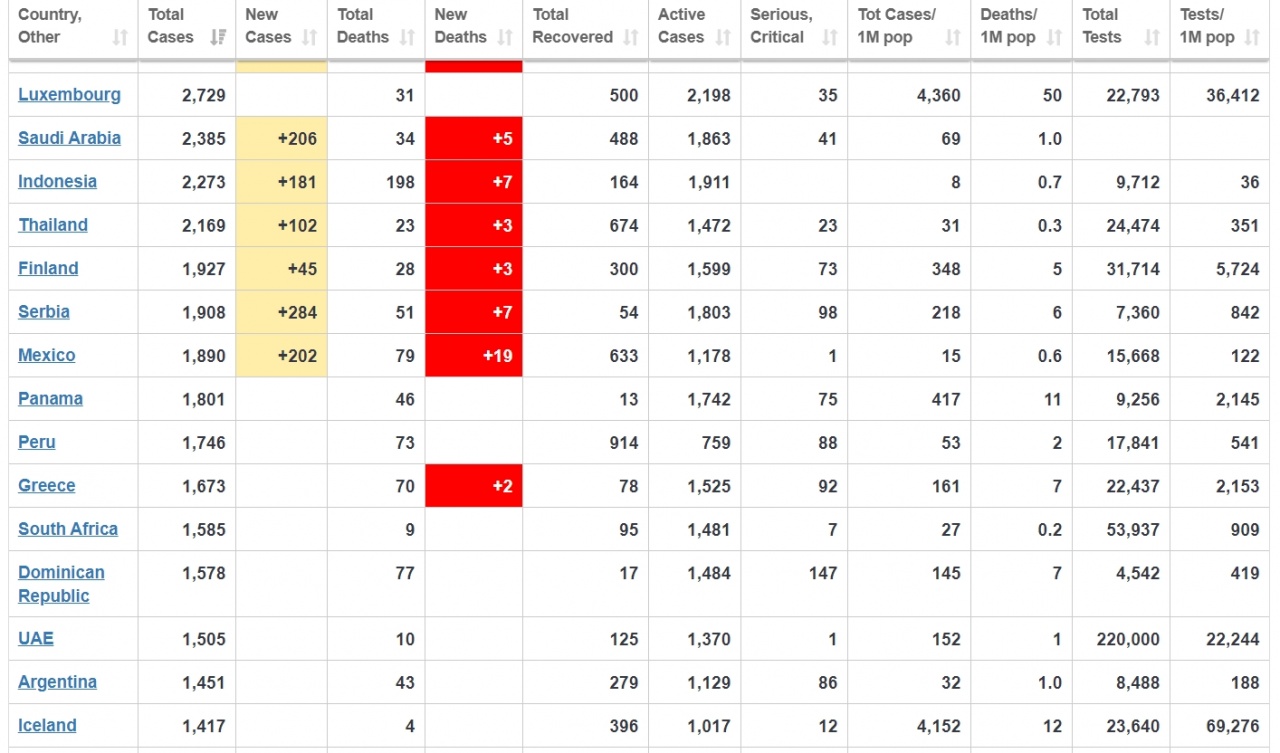Follow the Indonesia link
Screen dimensions: 1280x753
pos(57,181)
